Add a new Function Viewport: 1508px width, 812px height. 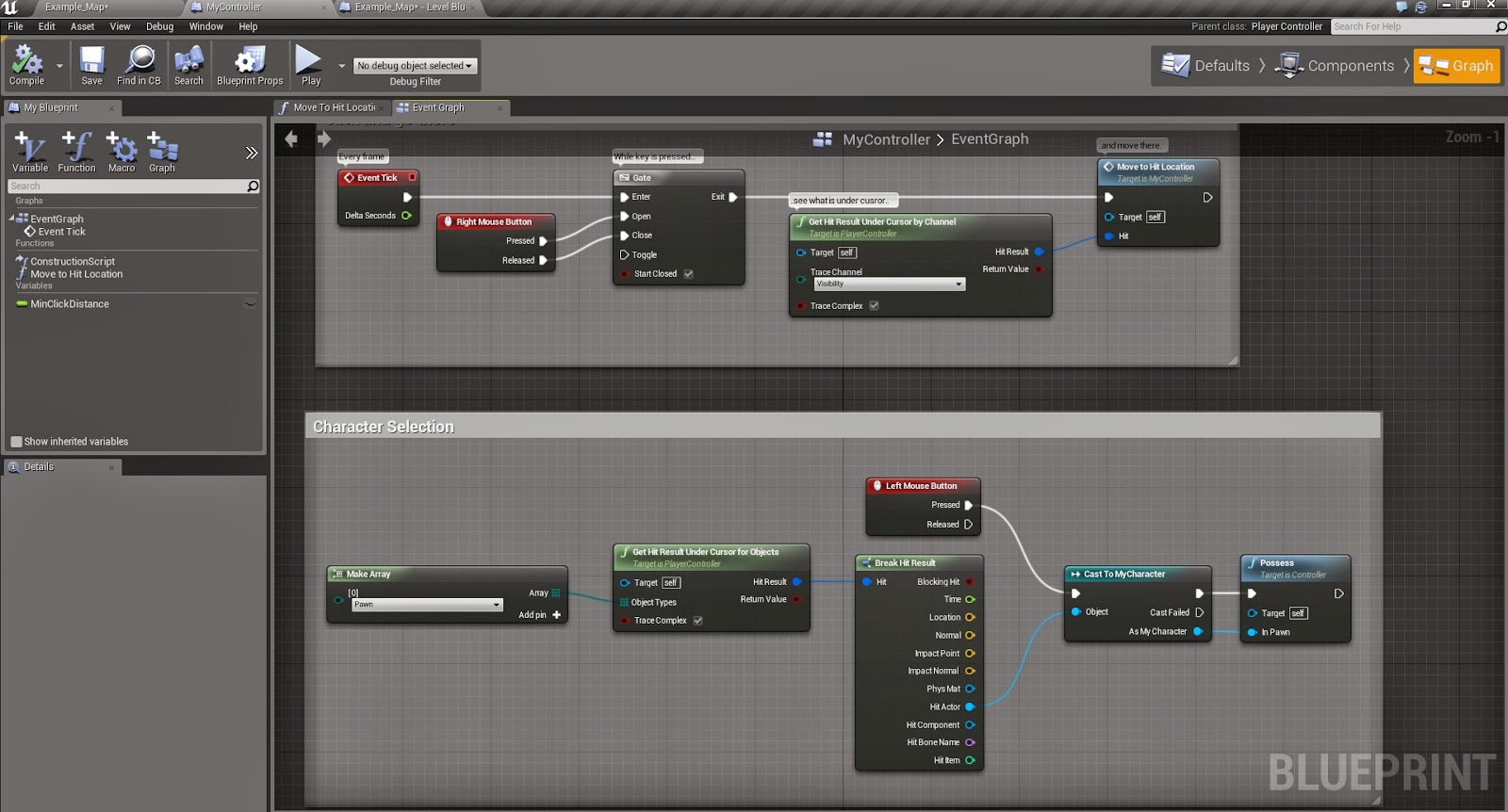76,152
